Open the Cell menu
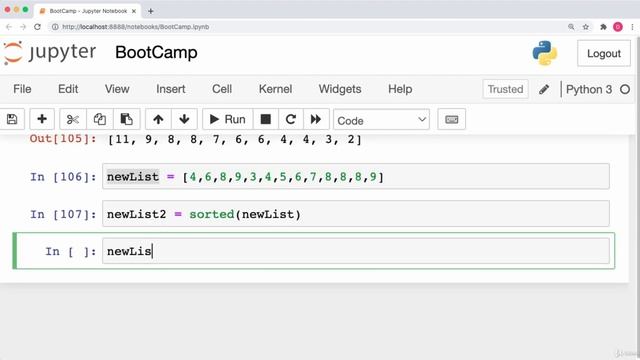 (222, 89)
